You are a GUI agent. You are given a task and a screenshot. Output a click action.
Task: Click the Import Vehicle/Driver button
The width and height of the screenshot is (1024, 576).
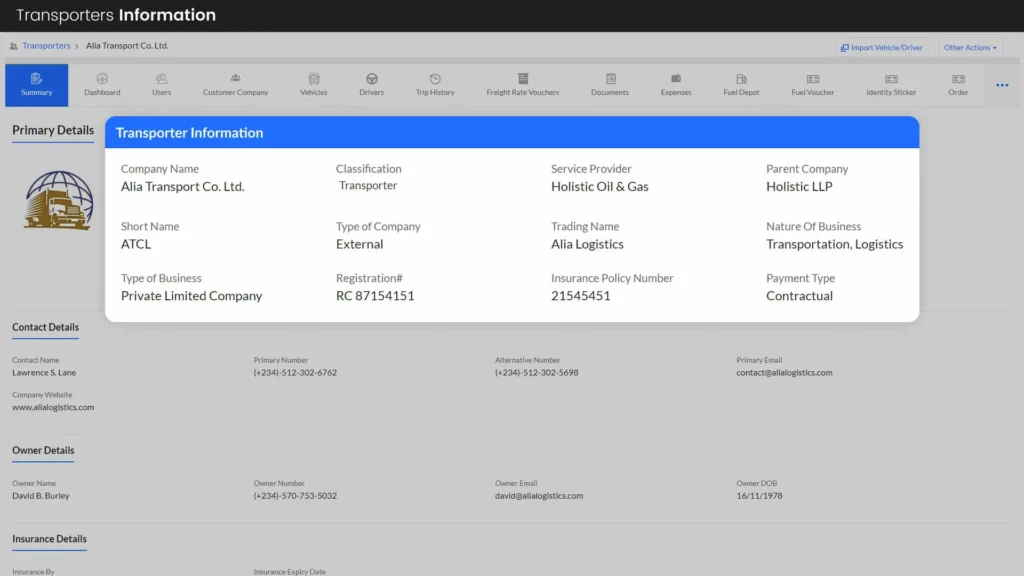tap(881, 47)
